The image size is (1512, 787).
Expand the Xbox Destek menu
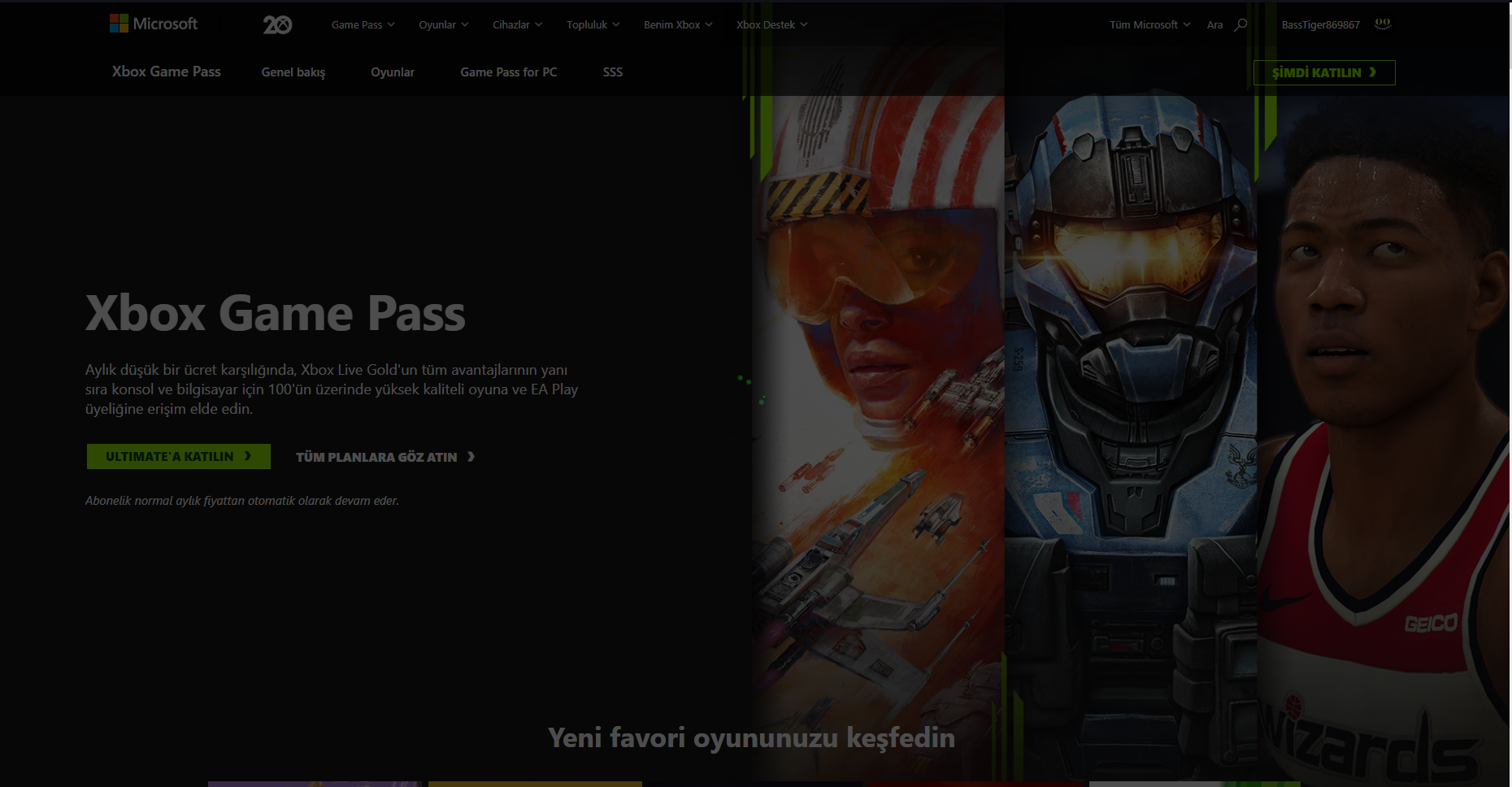click(x=771, y=24)
